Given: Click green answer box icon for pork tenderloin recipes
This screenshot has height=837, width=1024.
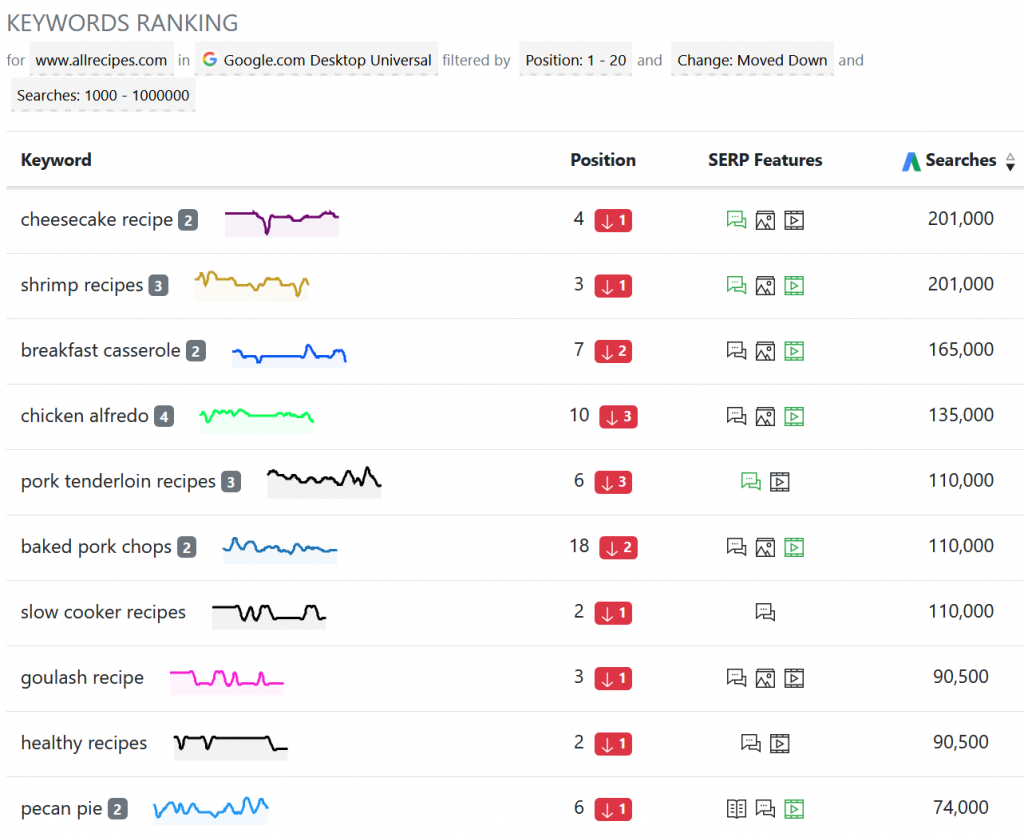Looking at the screenshot, I should pyautogui.click(x=750, y=481).
